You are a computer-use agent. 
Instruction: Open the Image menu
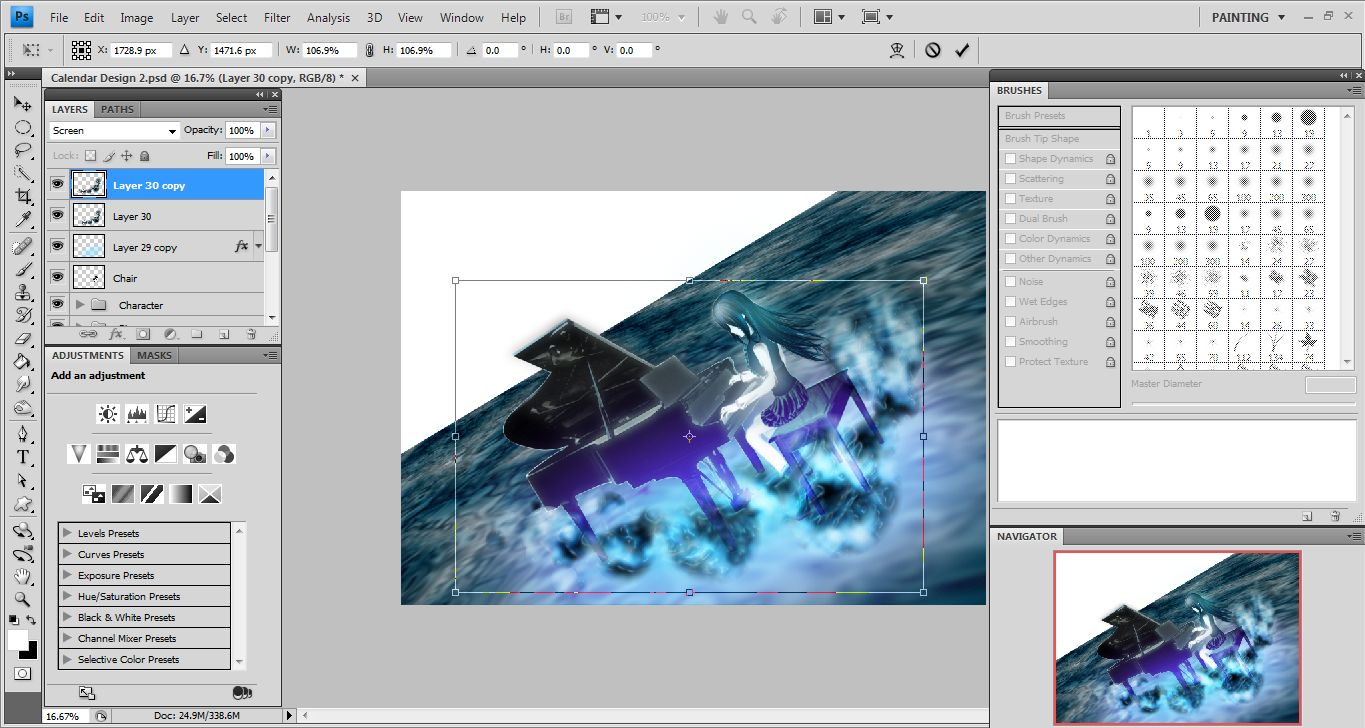click(x=137, y=18)
